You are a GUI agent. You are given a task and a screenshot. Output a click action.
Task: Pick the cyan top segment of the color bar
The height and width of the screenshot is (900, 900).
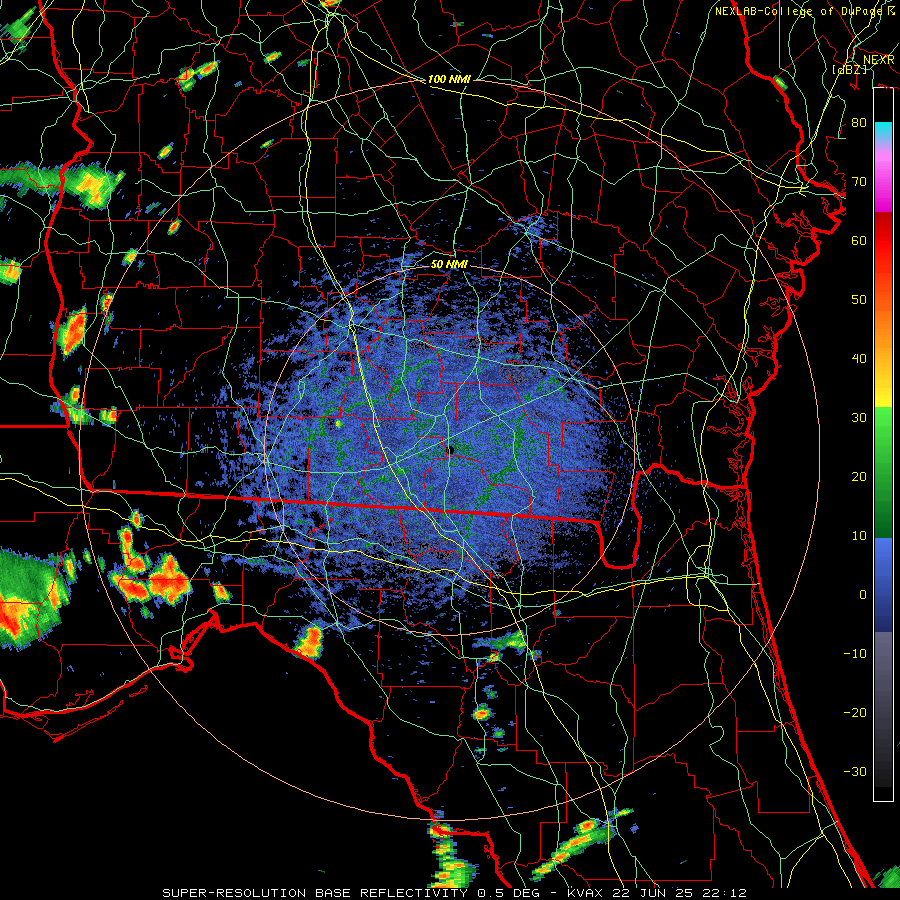[883, 132]
